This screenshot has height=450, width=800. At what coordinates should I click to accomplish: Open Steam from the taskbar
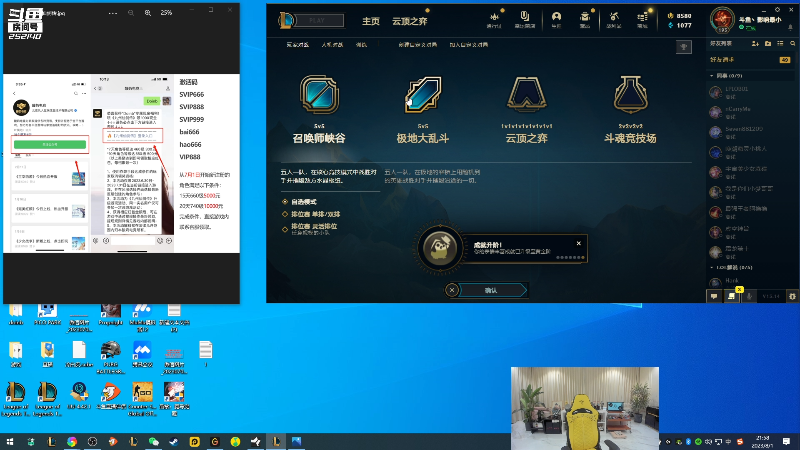tap(174, 442)
